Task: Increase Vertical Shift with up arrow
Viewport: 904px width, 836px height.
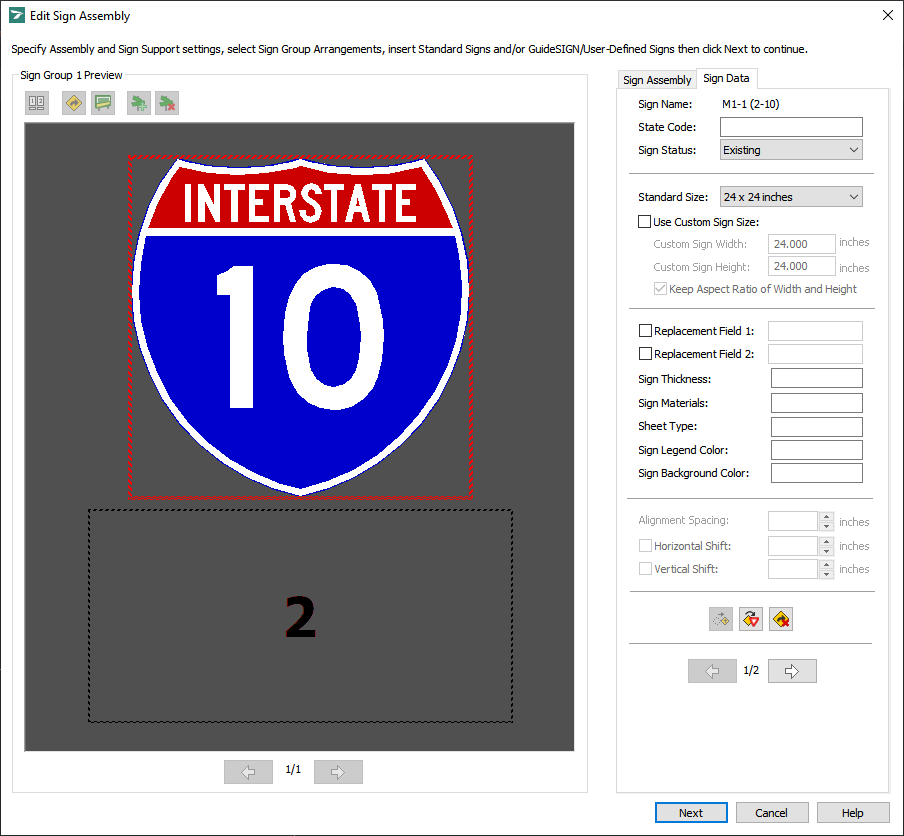Action: click(827, 564)
